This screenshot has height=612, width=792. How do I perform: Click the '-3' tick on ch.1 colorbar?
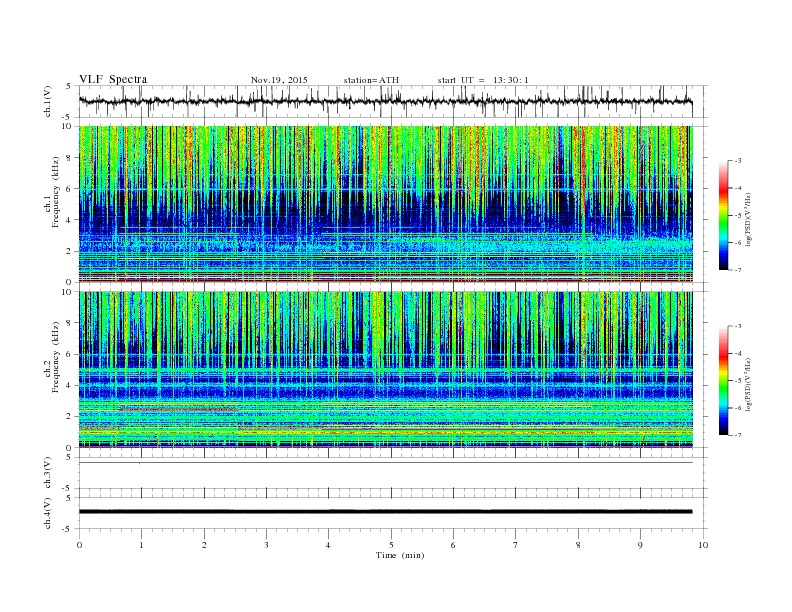737,161
